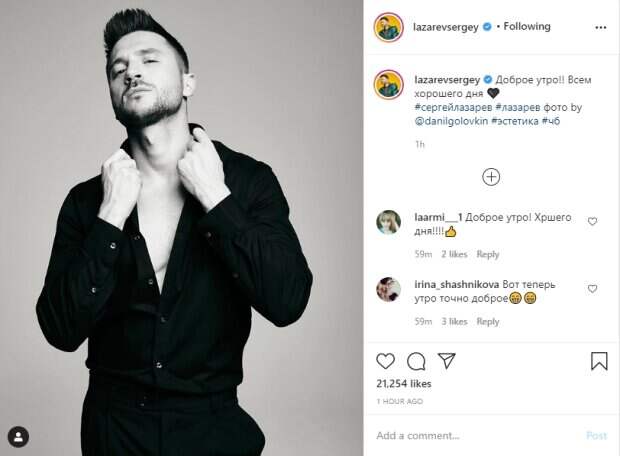
Task: Click Post to submit comment
Action: coord(596,436)
